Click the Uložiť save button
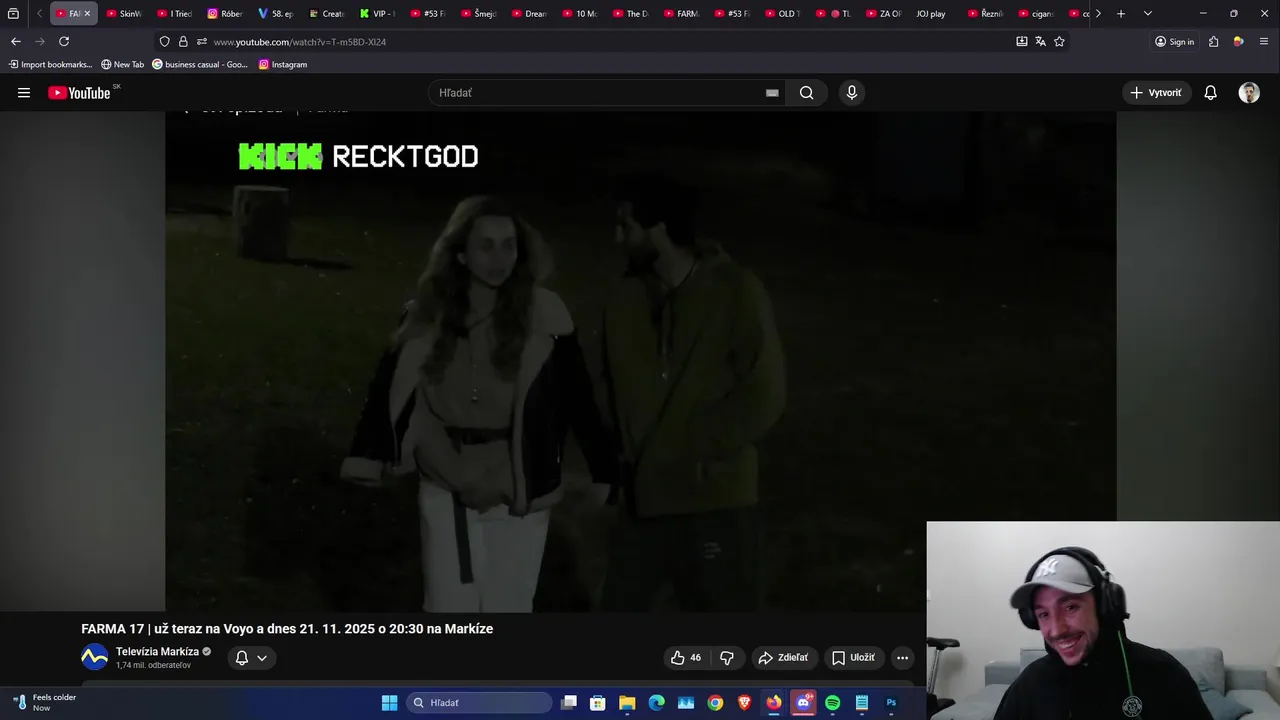The width and height of the screenshot is (1280, 720). (853, 658)
